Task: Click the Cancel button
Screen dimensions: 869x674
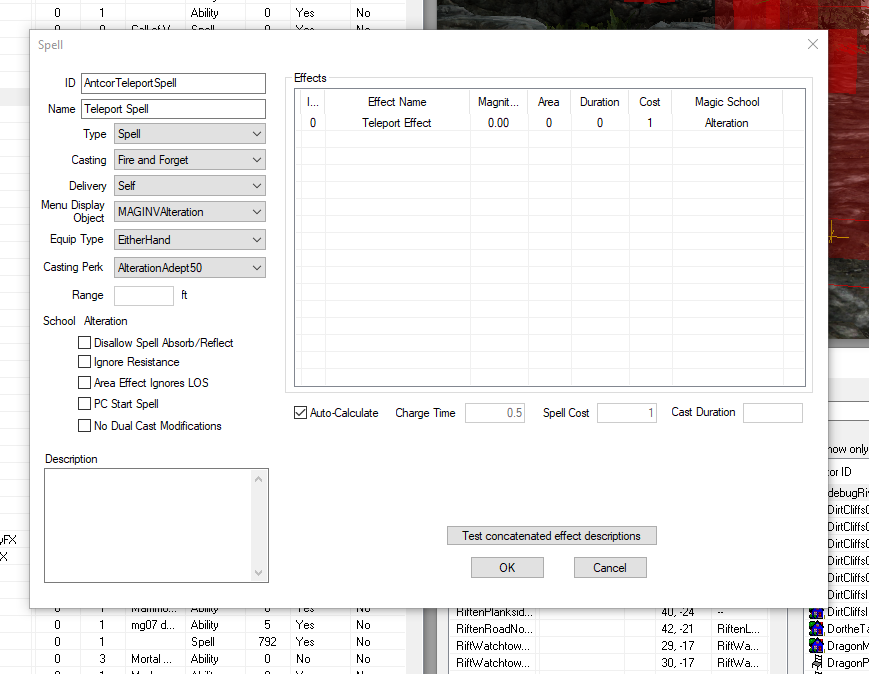Action: point(610,567)
